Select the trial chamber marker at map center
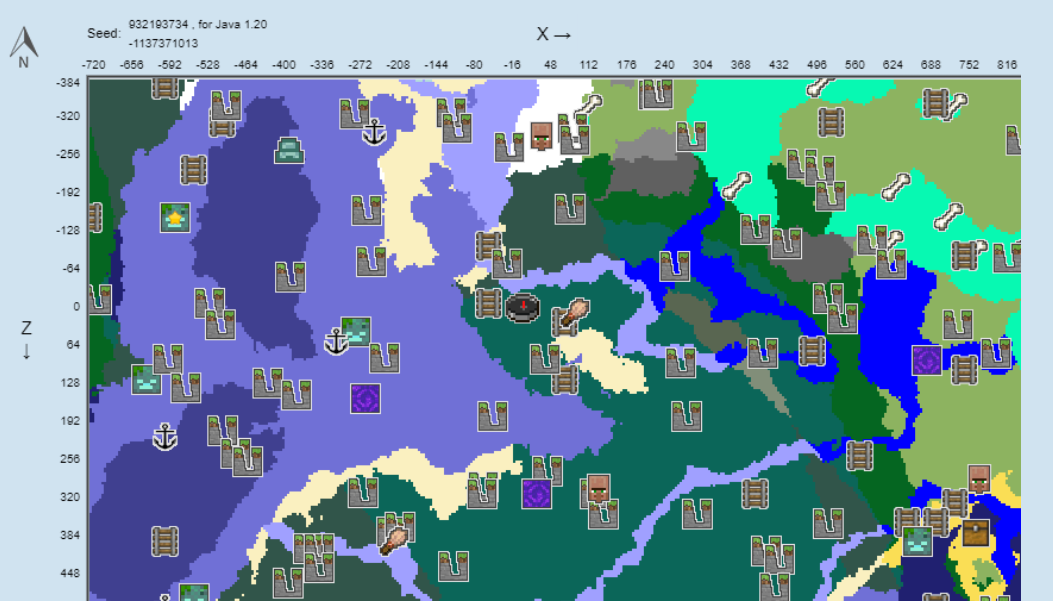 pos(523,307)
